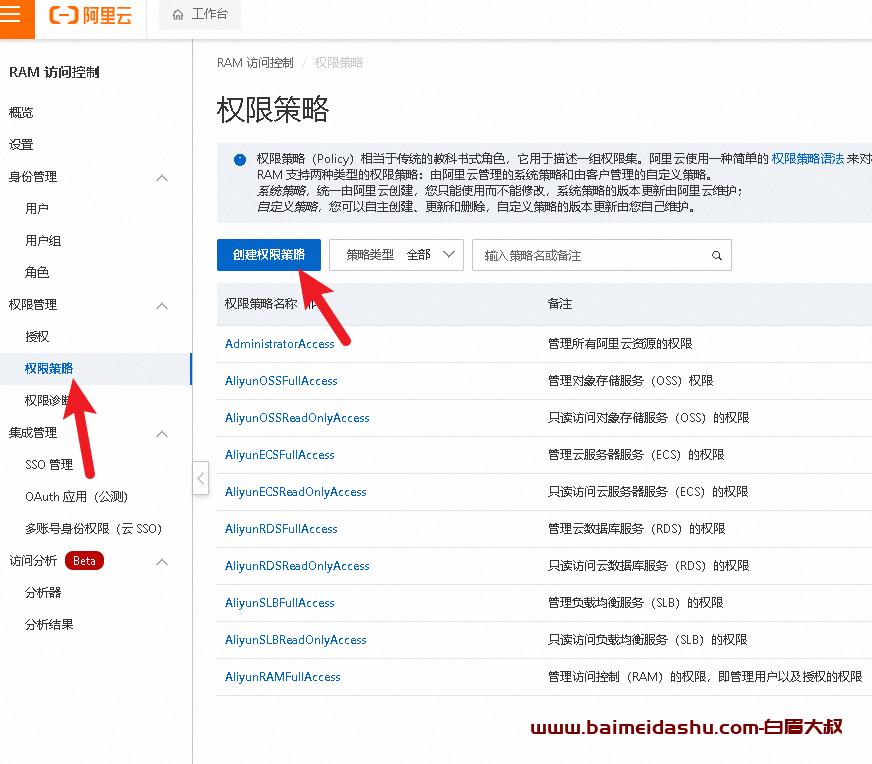Collapse the 权限管理 section

click(x=162, y=305)
